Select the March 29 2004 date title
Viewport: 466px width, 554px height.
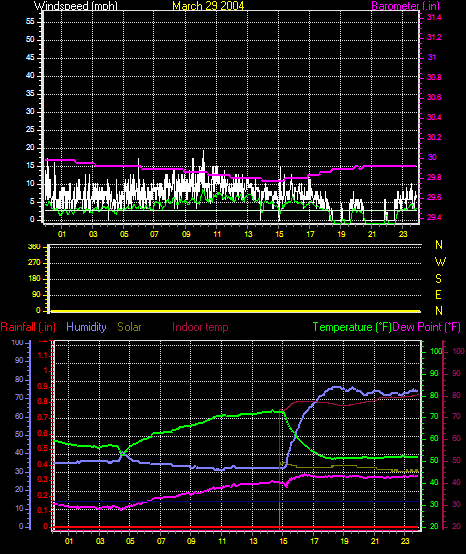208,5
